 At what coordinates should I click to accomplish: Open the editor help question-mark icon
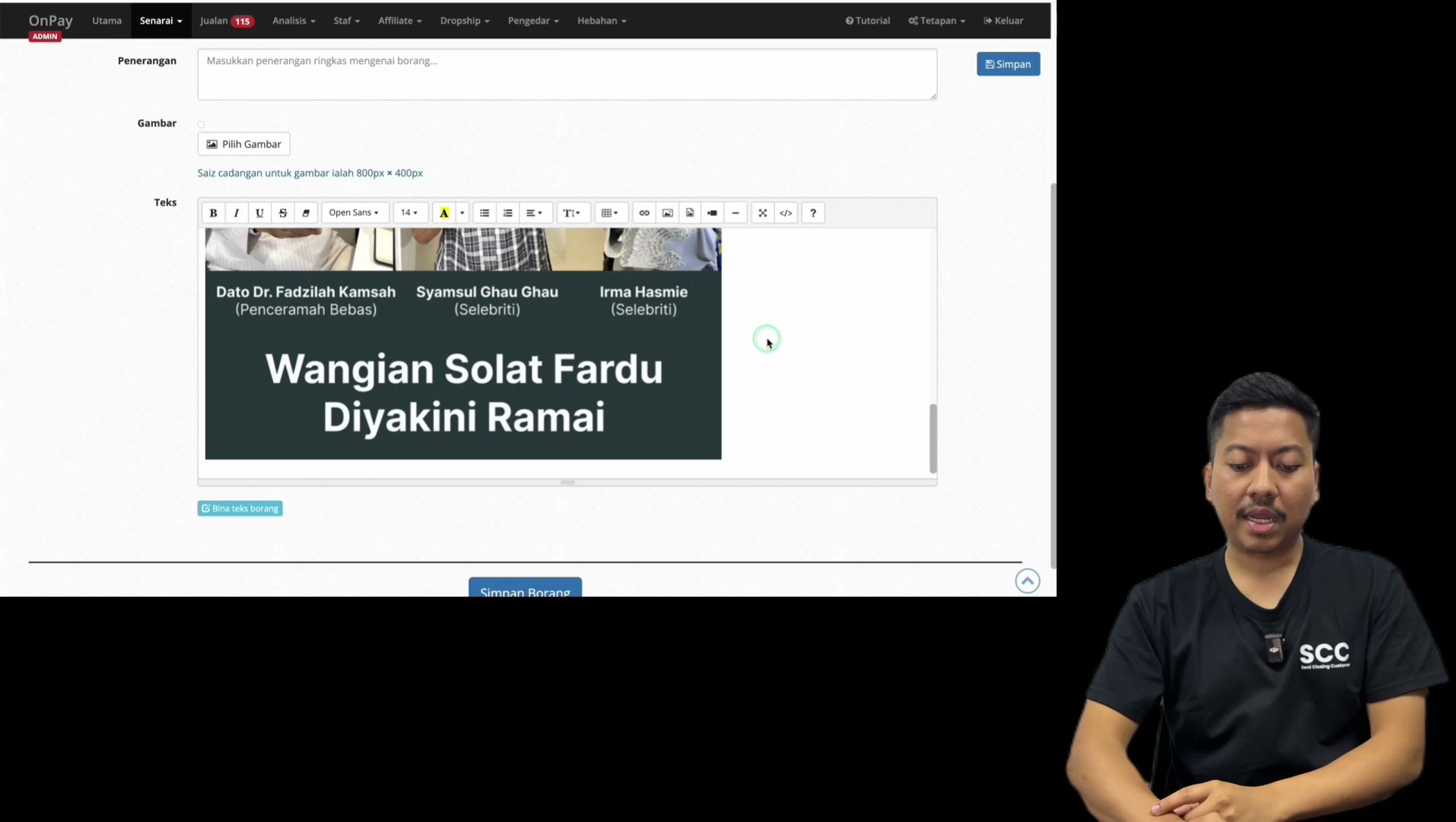pos(813,213)
